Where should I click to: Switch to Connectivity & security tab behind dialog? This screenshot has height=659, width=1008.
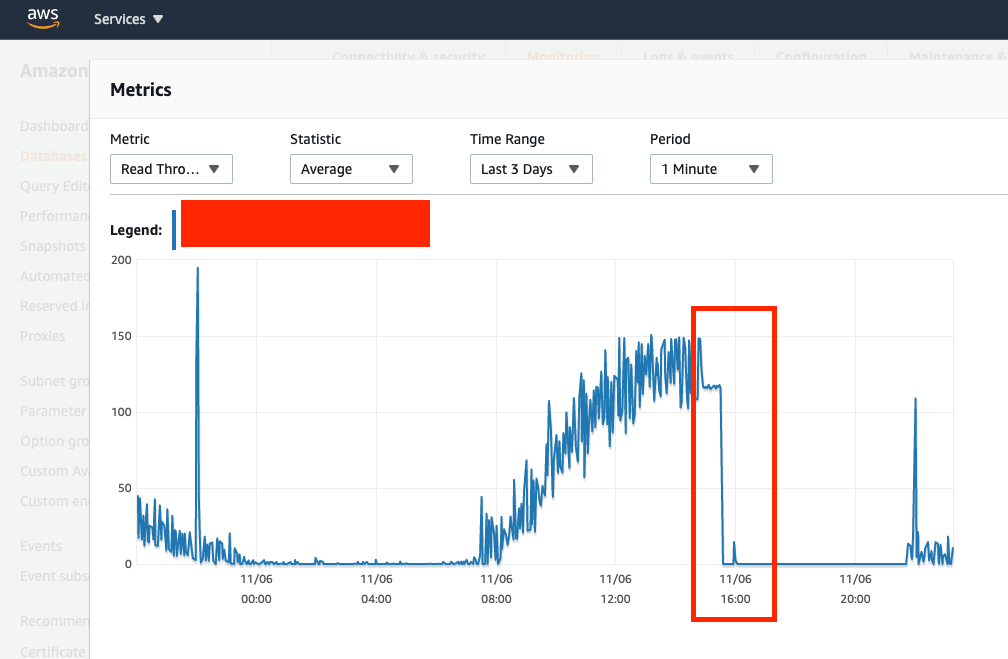pos(408,55)
